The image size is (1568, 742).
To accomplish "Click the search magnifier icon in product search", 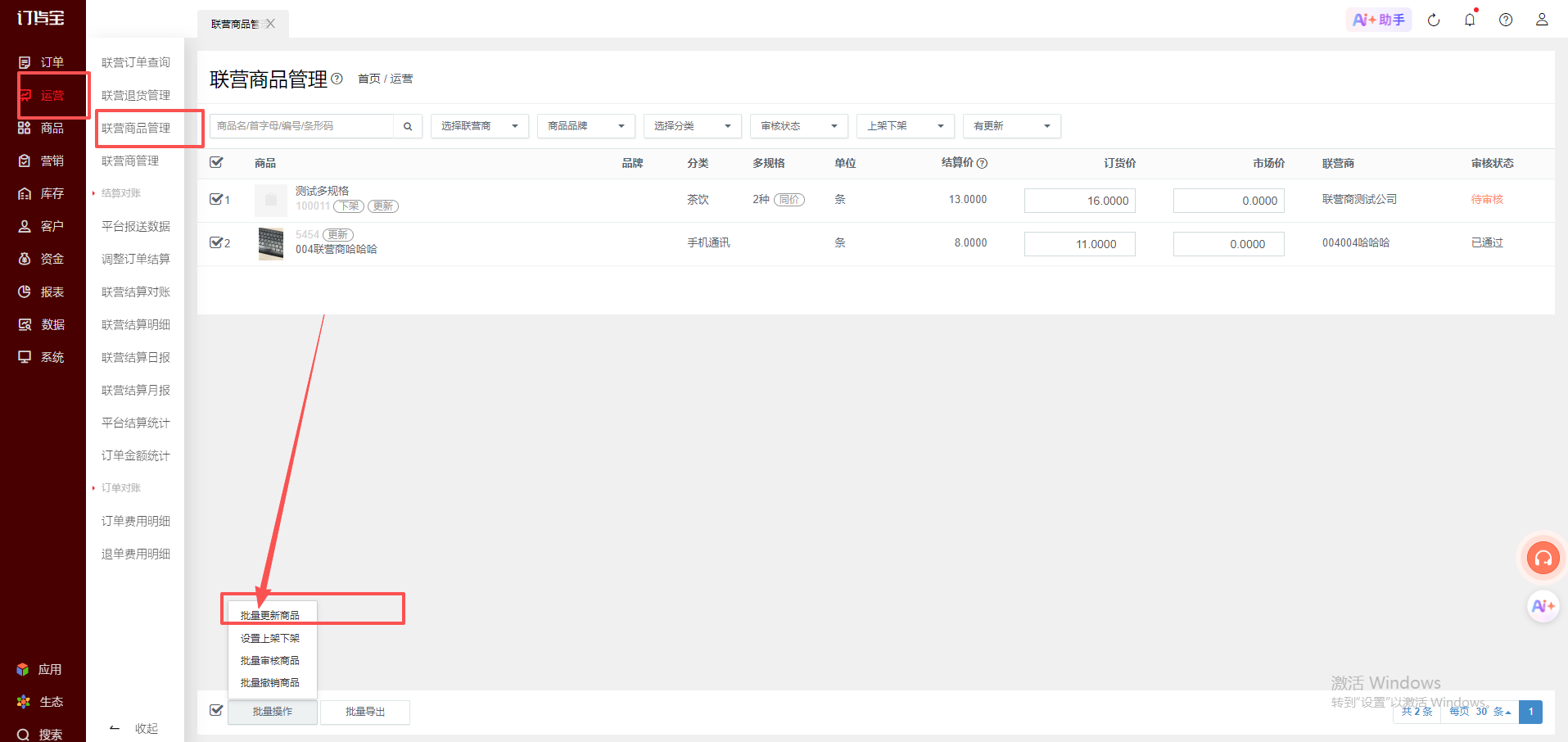I will tap(408, 126).
